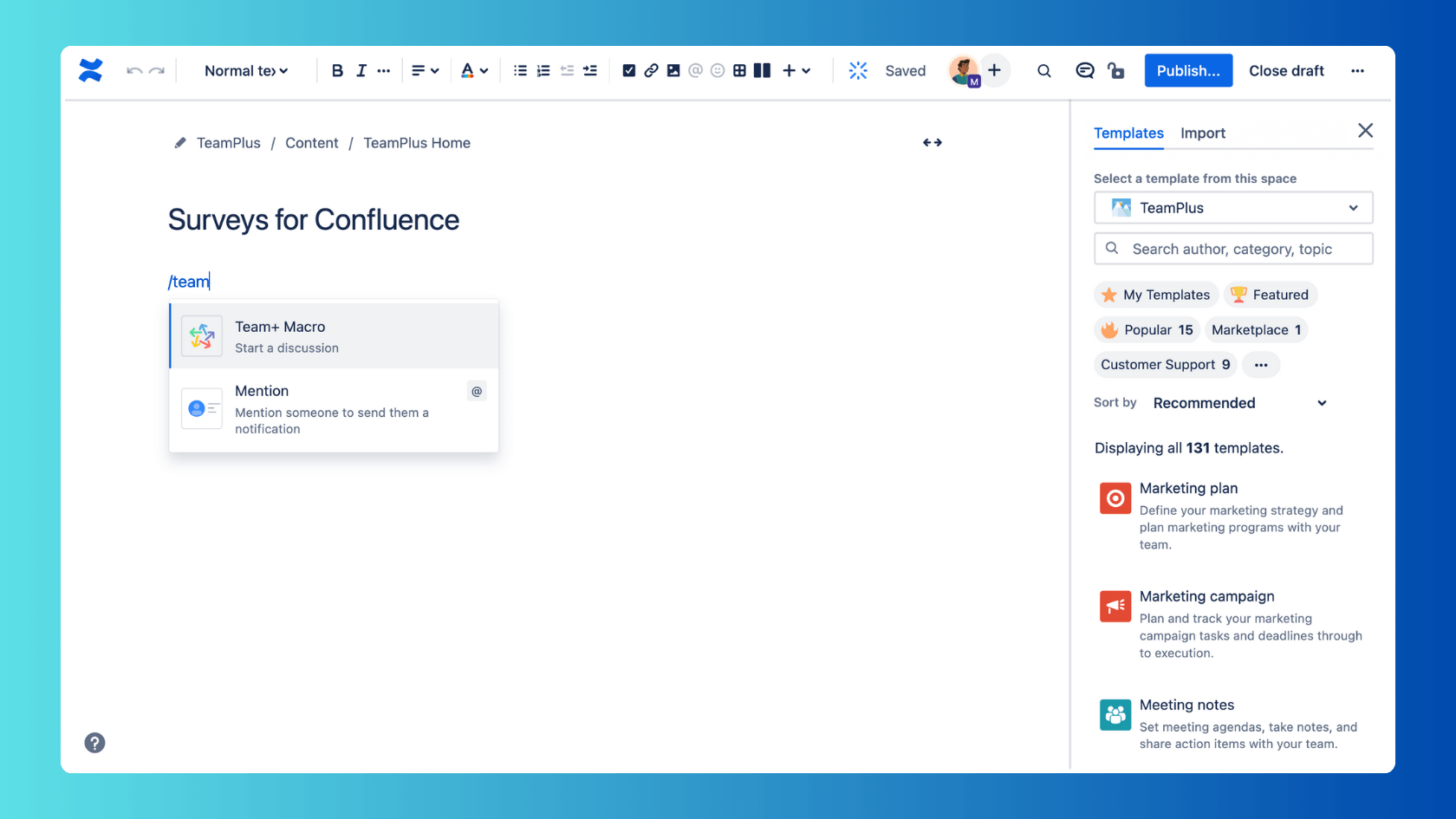
Task: Insert an image into the page
Action: tap(673, 70)
